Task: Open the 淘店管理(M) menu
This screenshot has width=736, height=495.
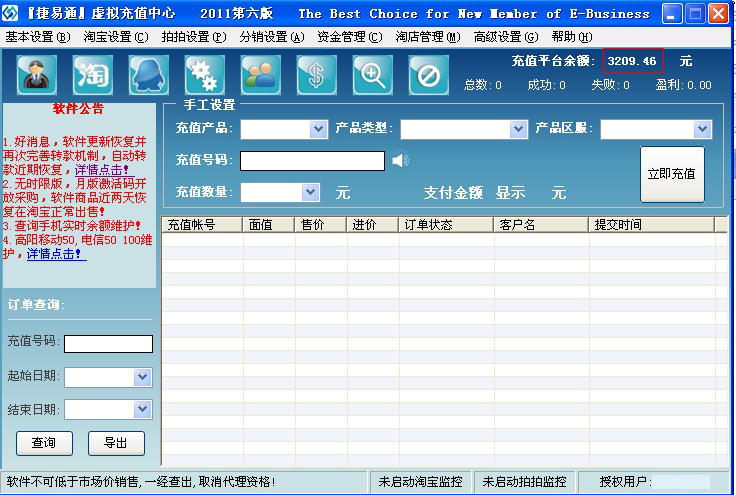Action: (428, 37)
